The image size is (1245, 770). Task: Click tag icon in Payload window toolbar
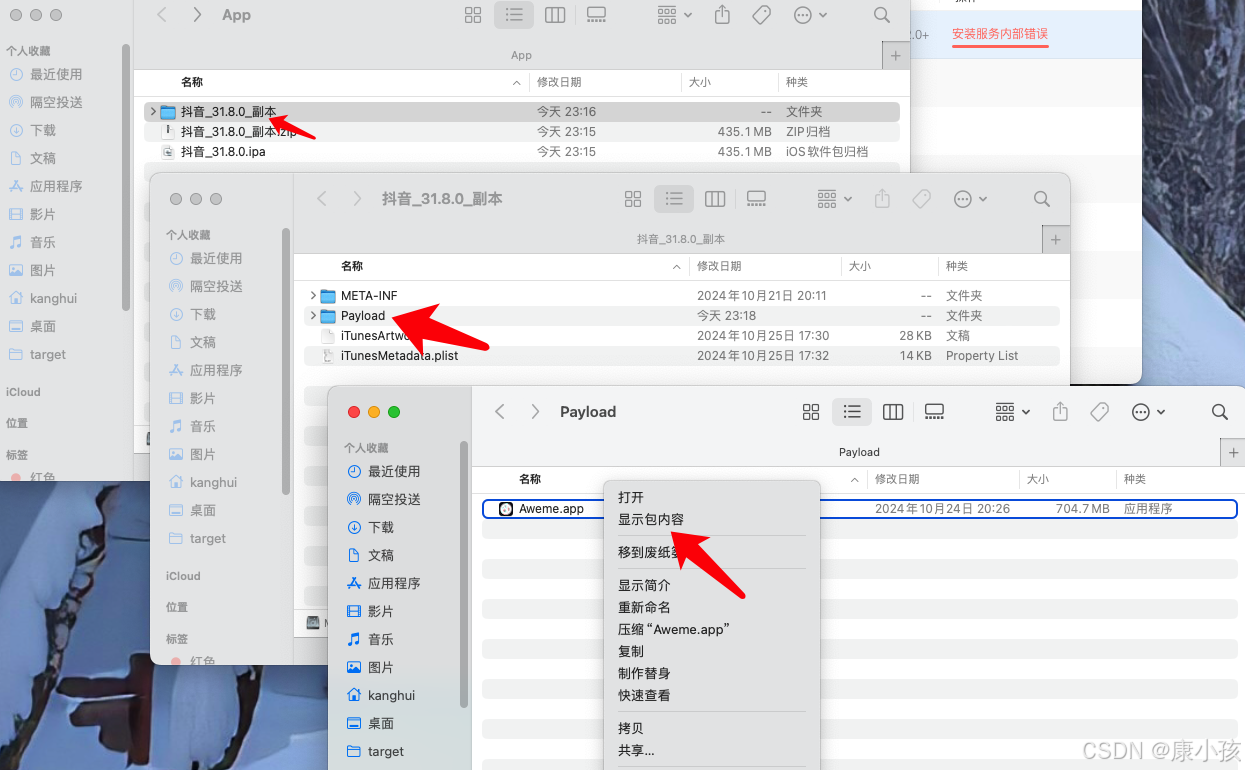click(1100, 412)
